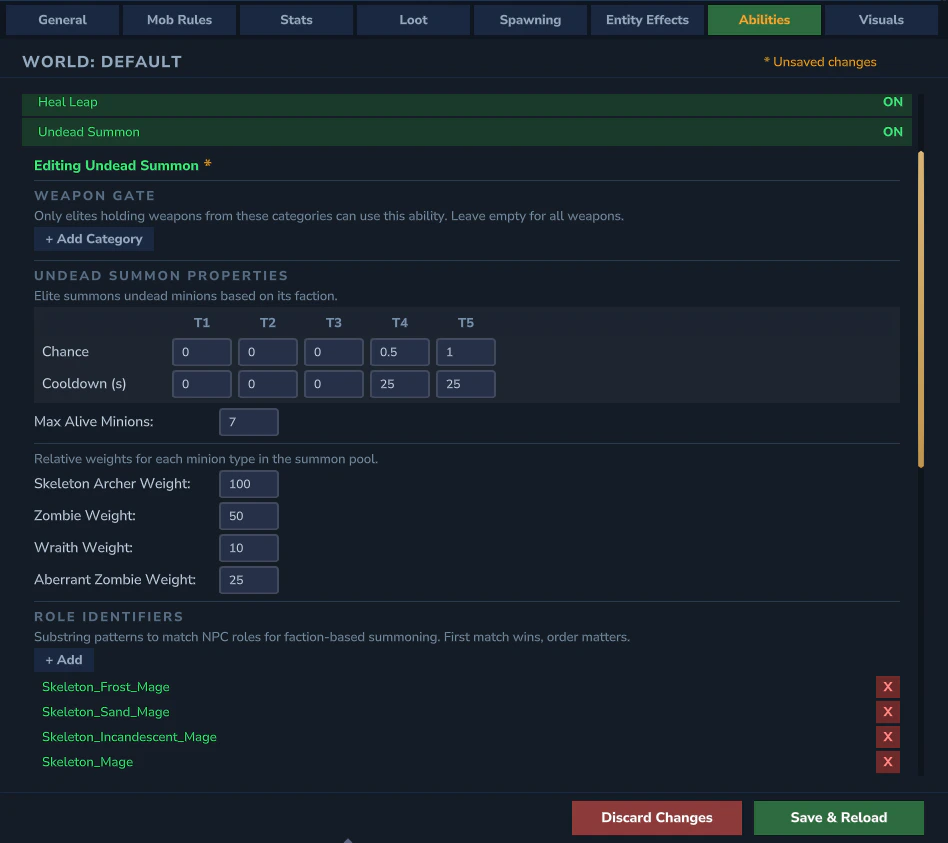Click the T4 column header
Screen dimensions: 948x843
coord(400,323)
